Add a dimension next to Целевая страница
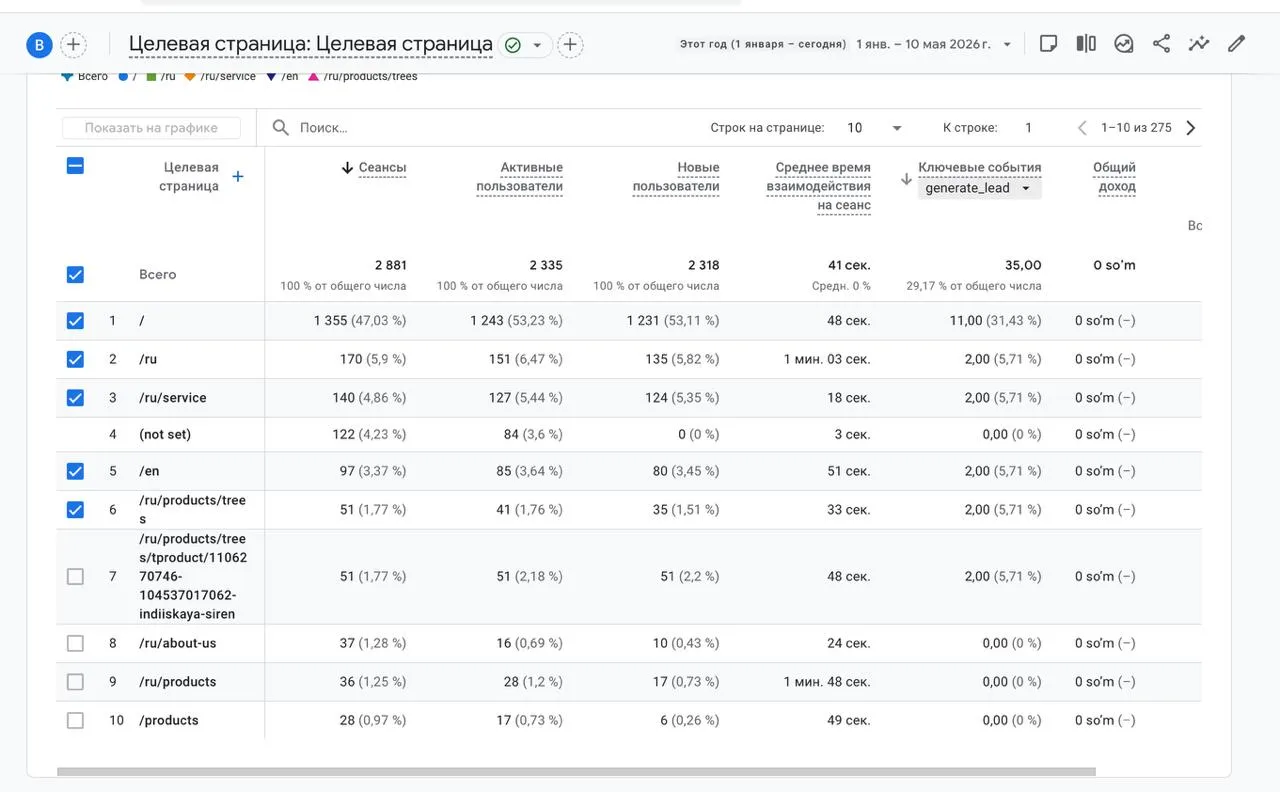 (238, 177)
